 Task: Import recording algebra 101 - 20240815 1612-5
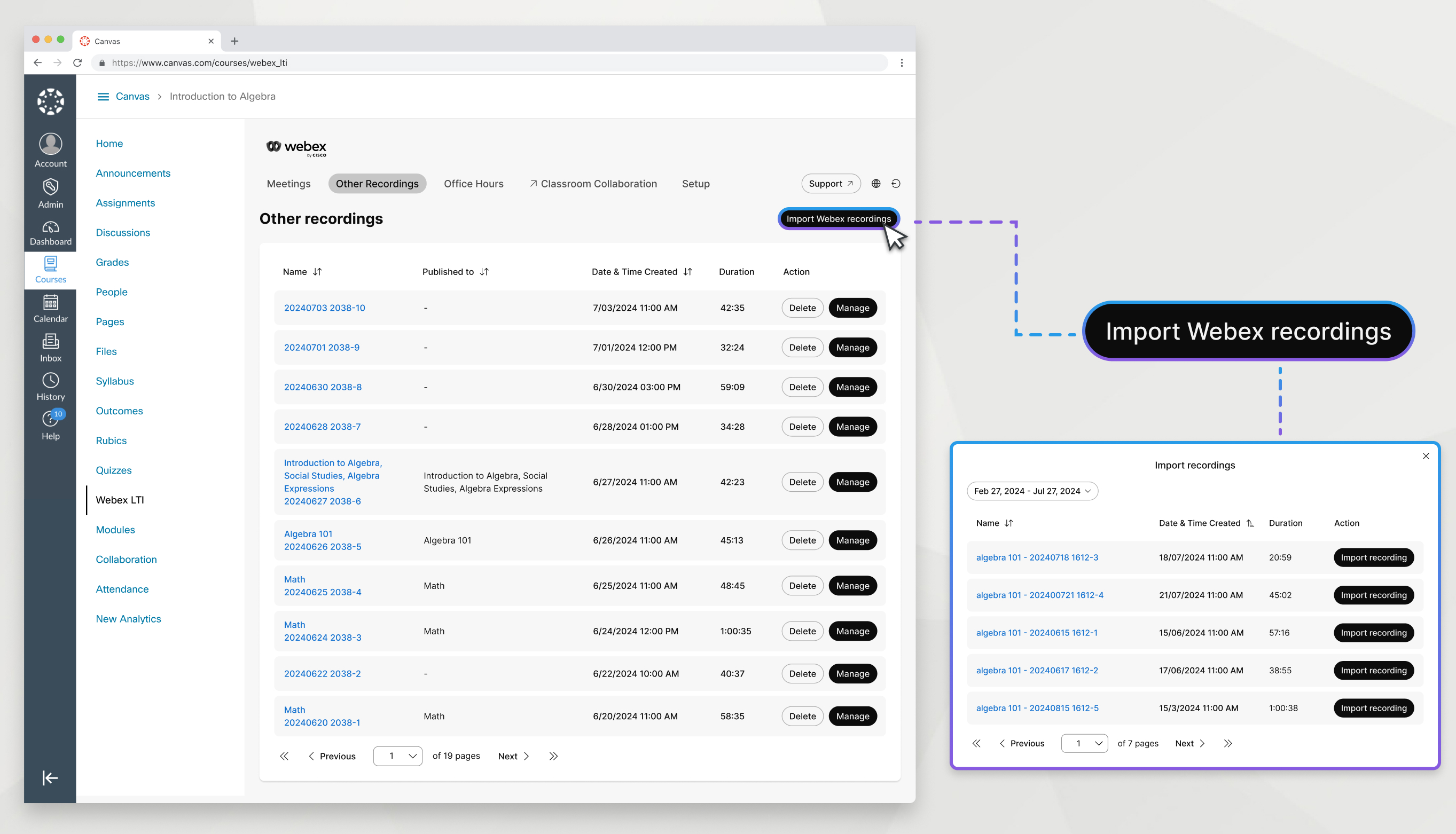point(1374,708)
